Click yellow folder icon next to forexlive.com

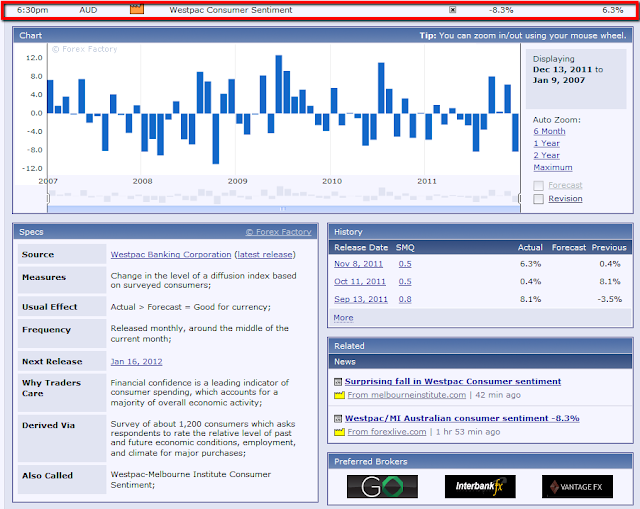[x=339, y=432]
